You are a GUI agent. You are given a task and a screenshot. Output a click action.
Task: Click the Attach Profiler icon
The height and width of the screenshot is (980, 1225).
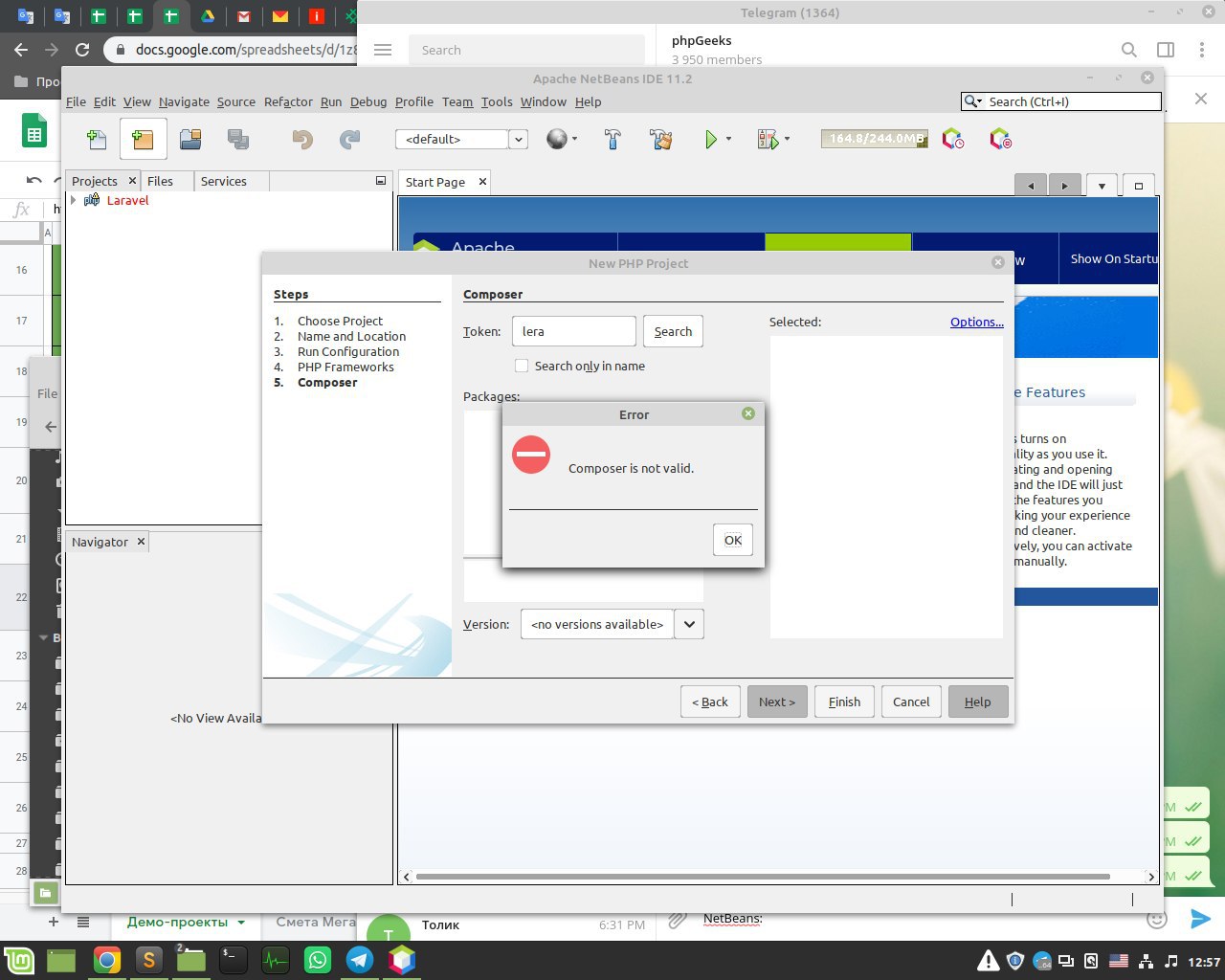[x=1000, y=140]
